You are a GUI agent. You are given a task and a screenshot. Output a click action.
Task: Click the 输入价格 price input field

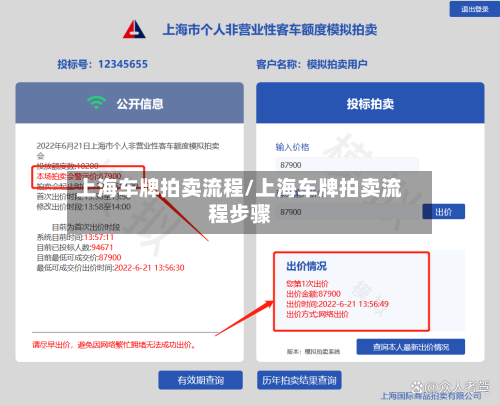click(x=347, y=165)
